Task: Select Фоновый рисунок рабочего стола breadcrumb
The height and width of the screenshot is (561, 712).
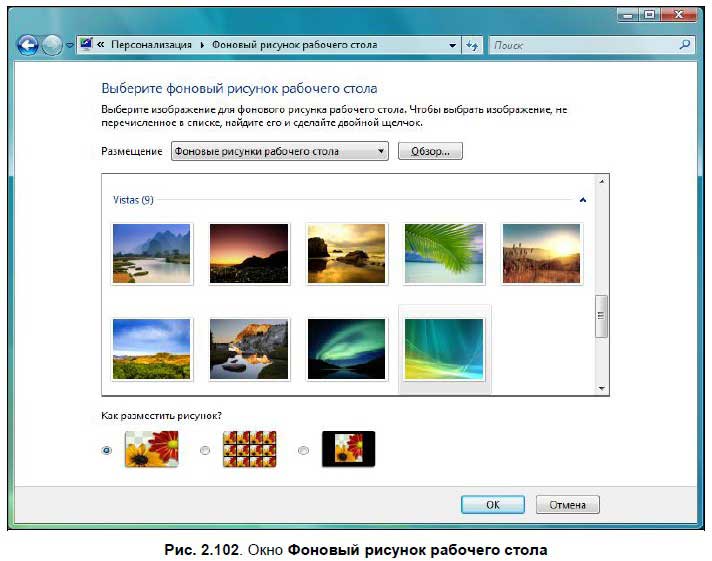Action: [x=295, y=45]
